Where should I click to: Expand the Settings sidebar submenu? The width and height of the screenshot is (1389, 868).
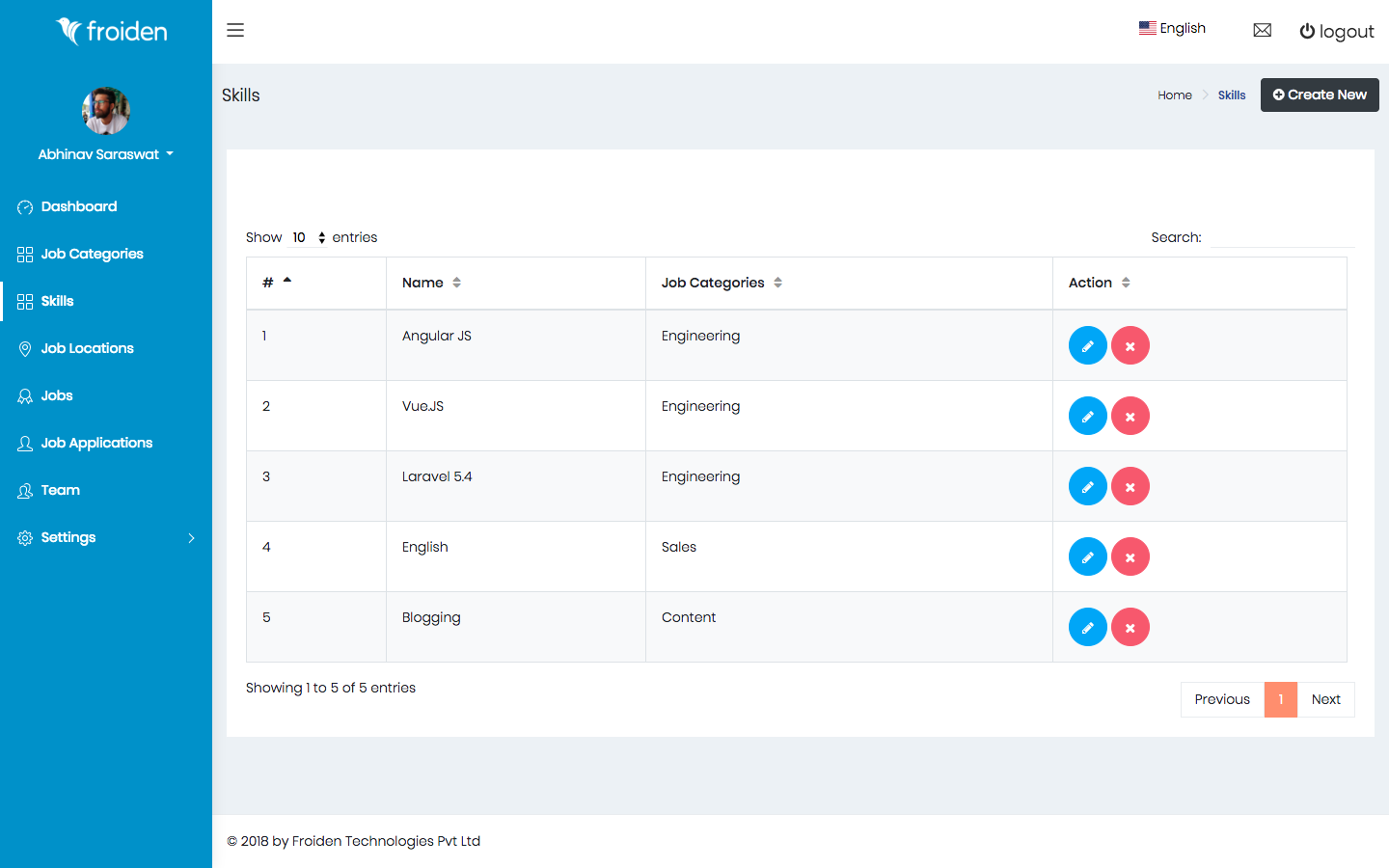[105, 537]
